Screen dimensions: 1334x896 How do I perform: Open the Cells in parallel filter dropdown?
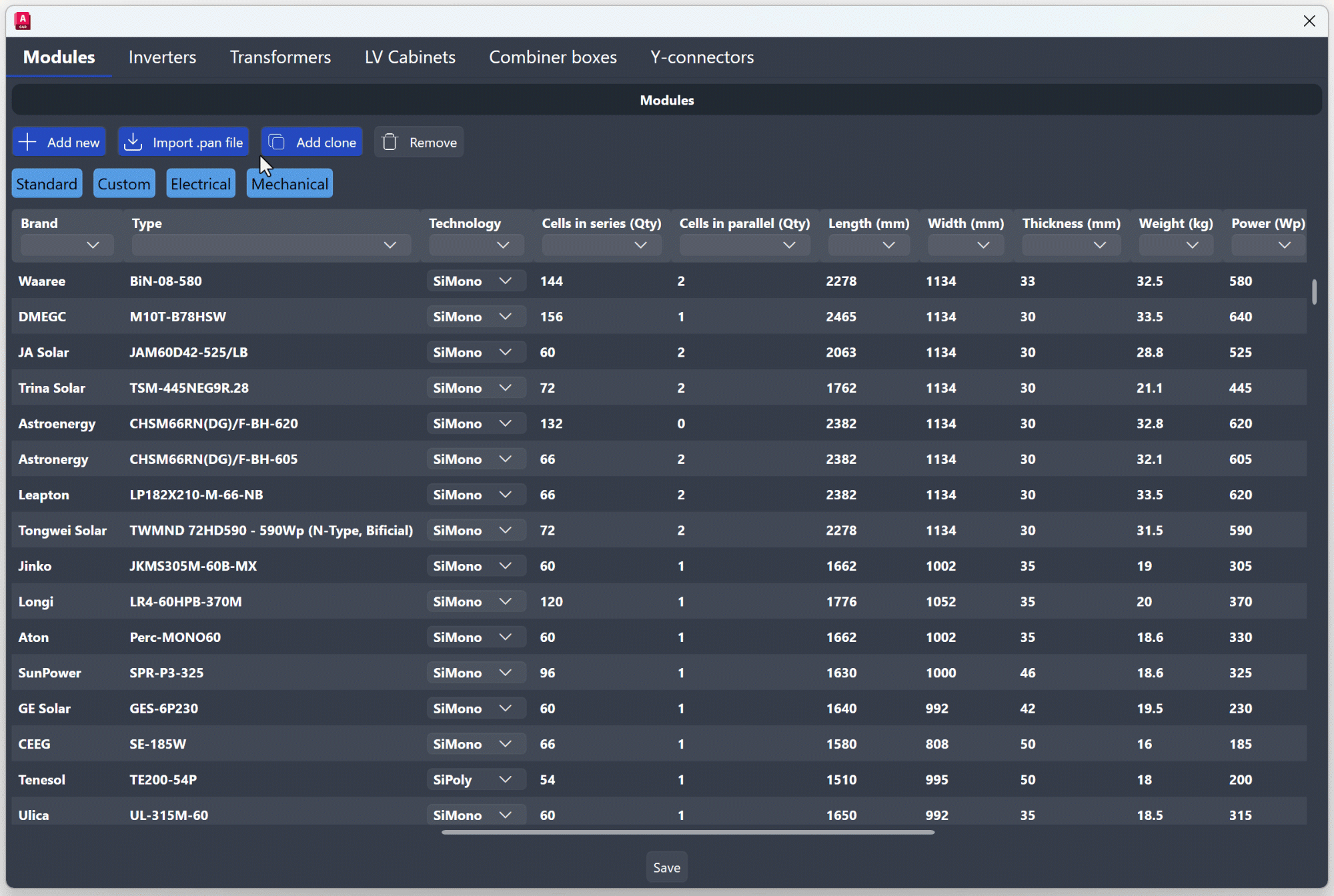(745, 245)
